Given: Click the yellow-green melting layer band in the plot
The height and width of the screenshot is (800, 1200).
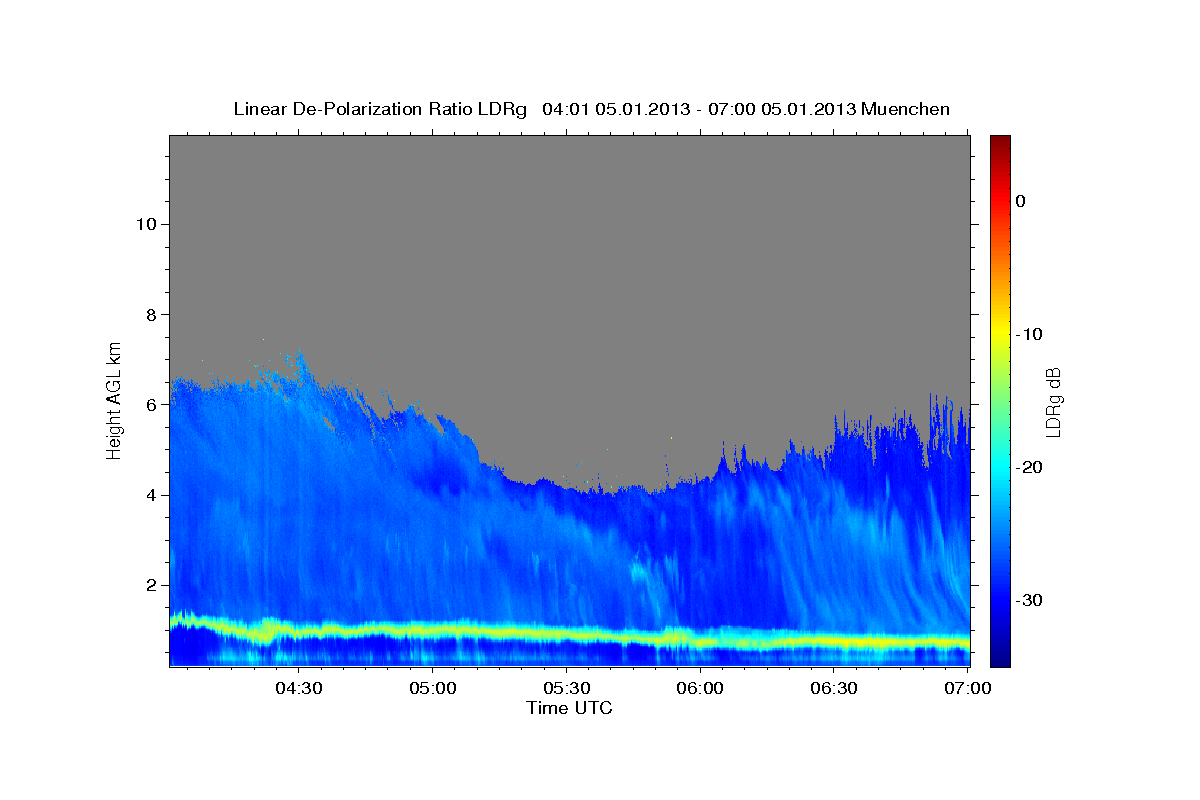Looking at the screenshot, I should point(569,633).
